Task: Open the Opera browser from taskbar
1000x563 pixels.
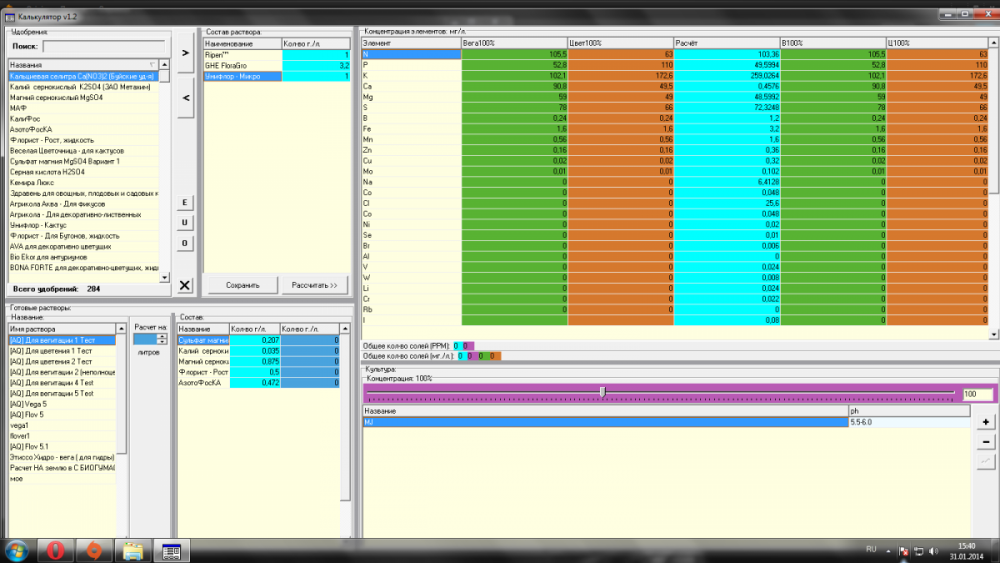Action: click(x=55, y=550)
